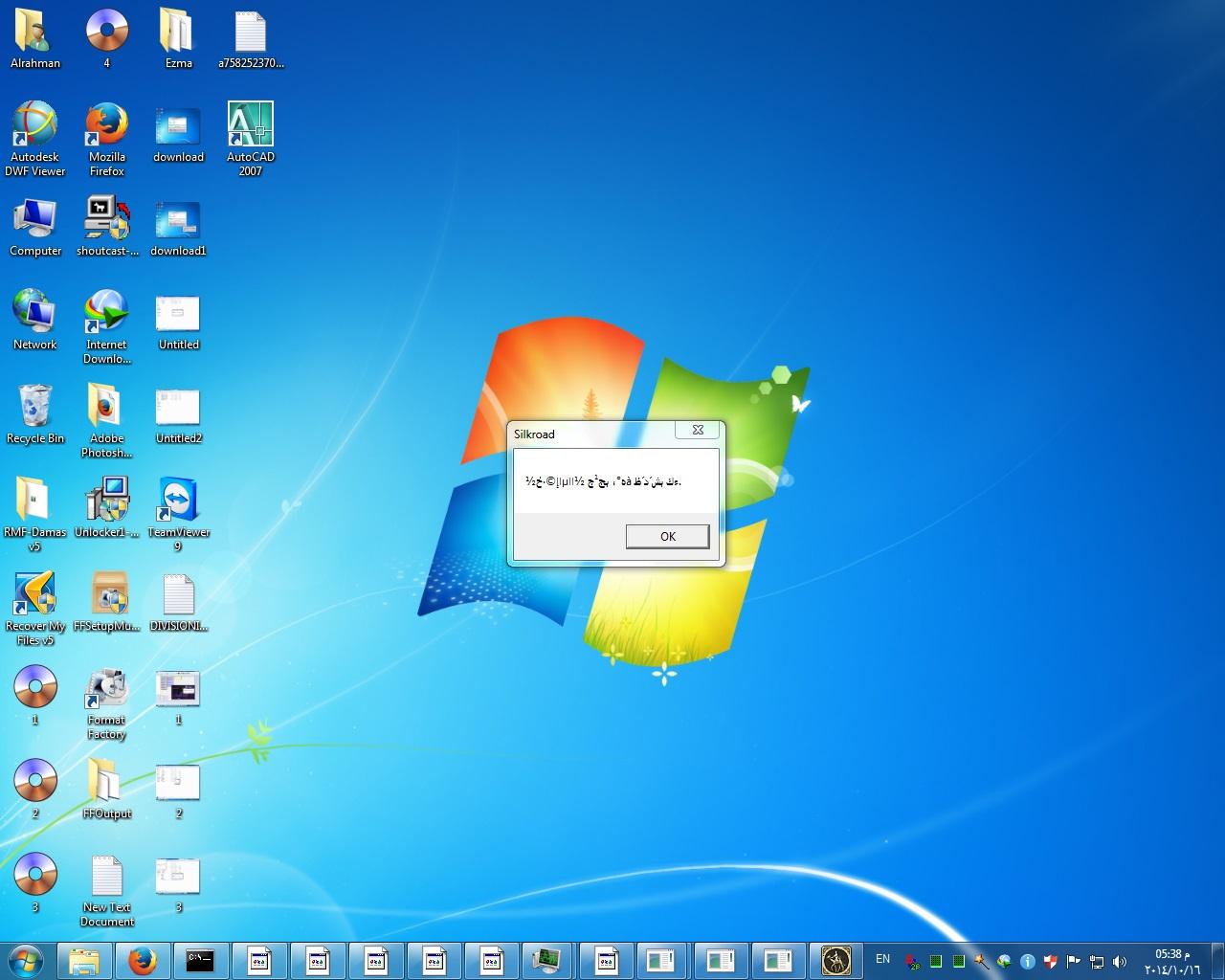Open the RMF-Damas v5 folder
1225x980 pixels.
(35, 515)
